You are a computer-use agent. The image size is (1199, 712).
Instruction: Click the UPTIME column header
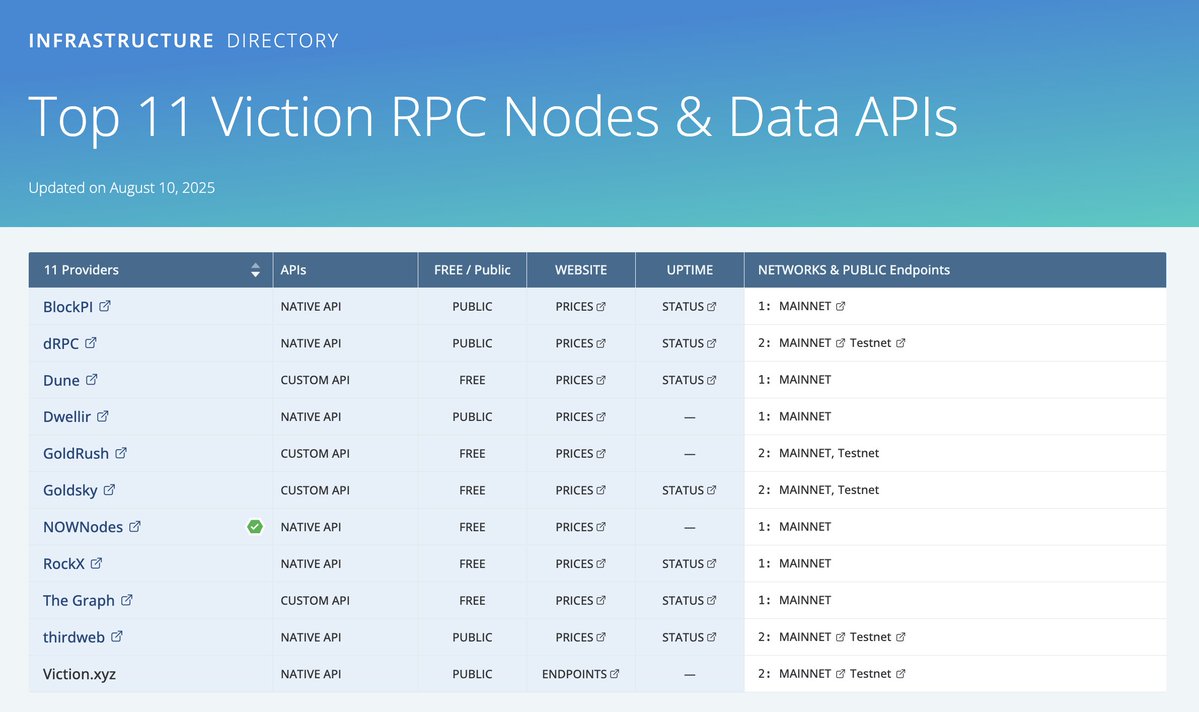point(689,270)
